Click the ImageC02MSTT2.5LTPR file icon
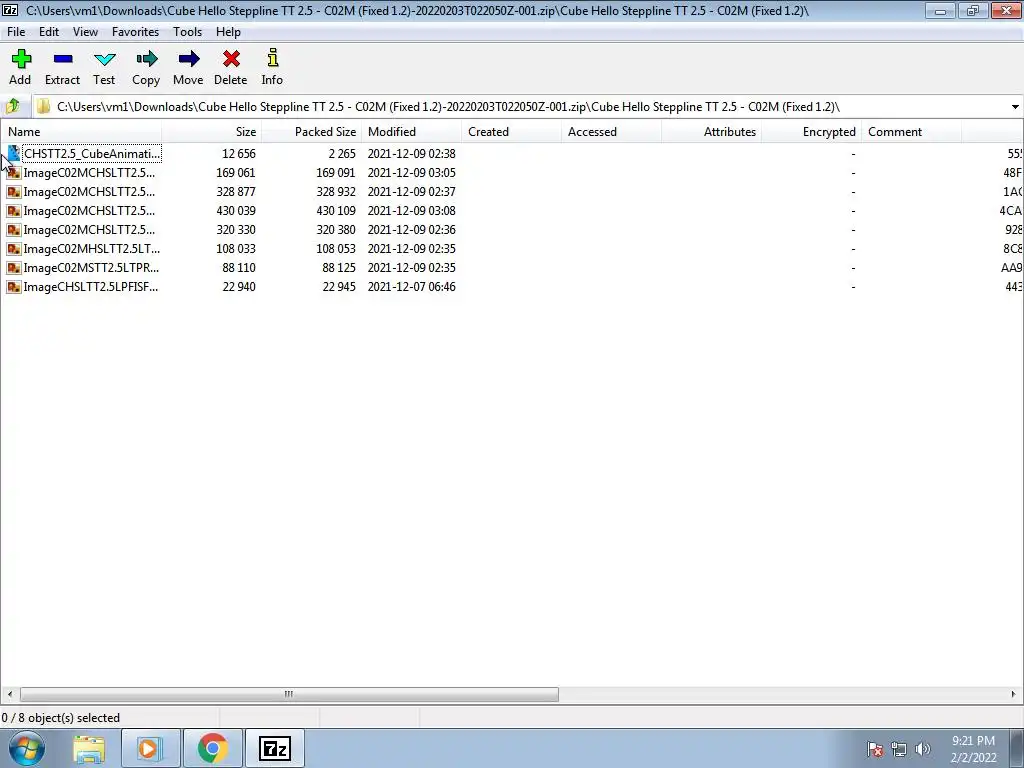 point(13,267)
